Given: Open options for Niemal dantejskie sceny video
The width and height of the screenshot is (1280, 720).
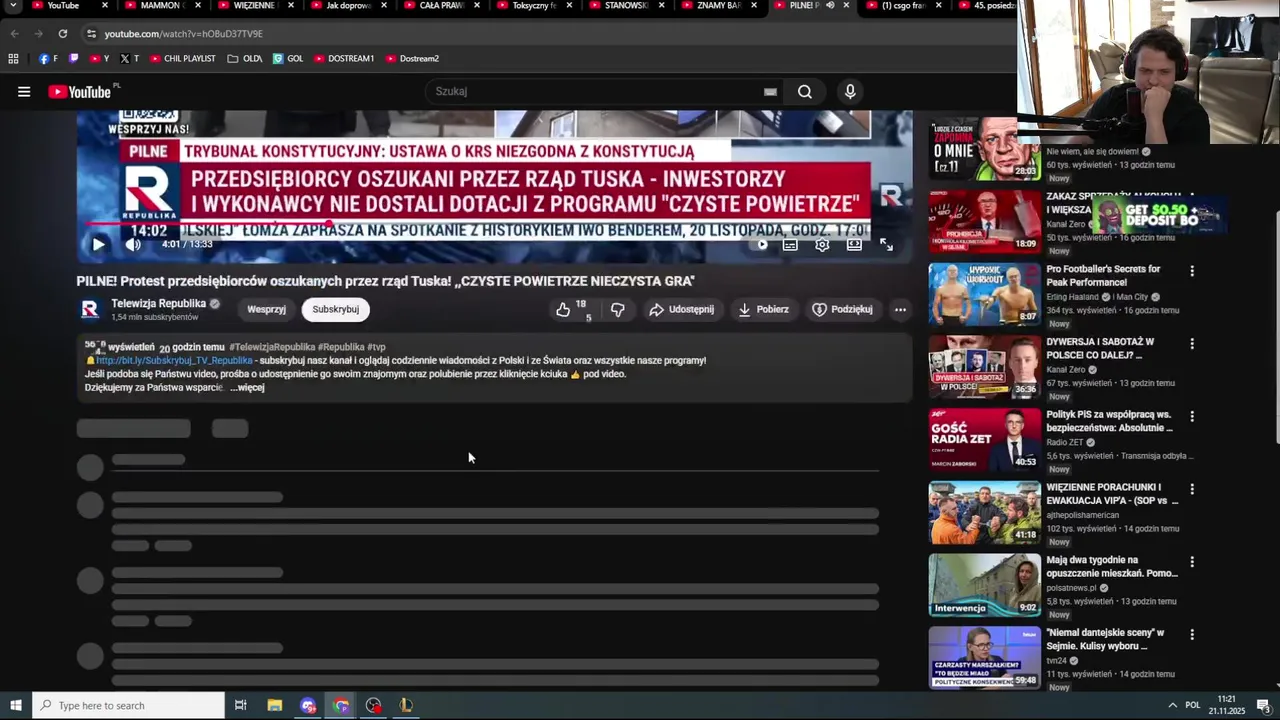Looking at the screenshot, I should click(x=1191, y=635).
